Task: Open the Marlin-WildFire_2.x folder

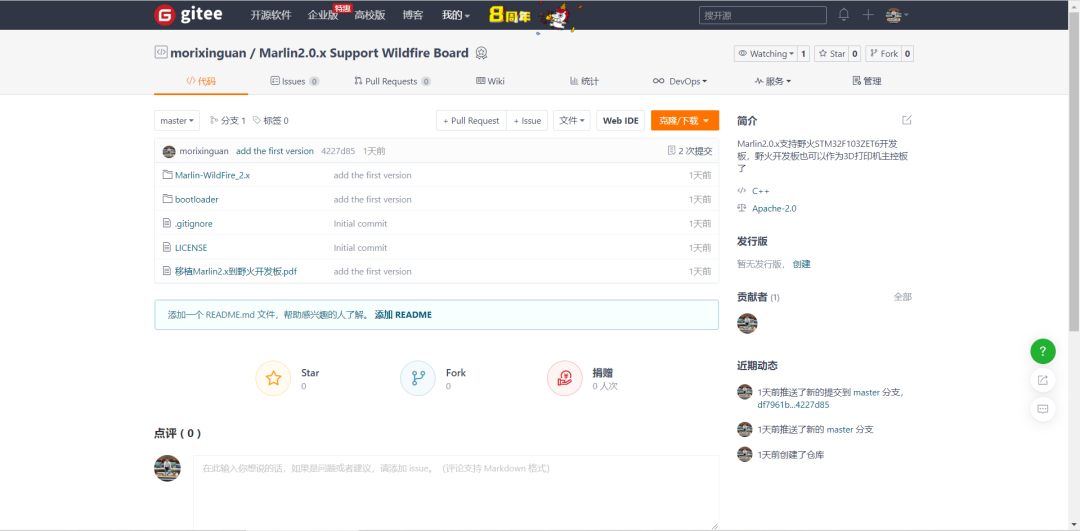Action: 212,175
